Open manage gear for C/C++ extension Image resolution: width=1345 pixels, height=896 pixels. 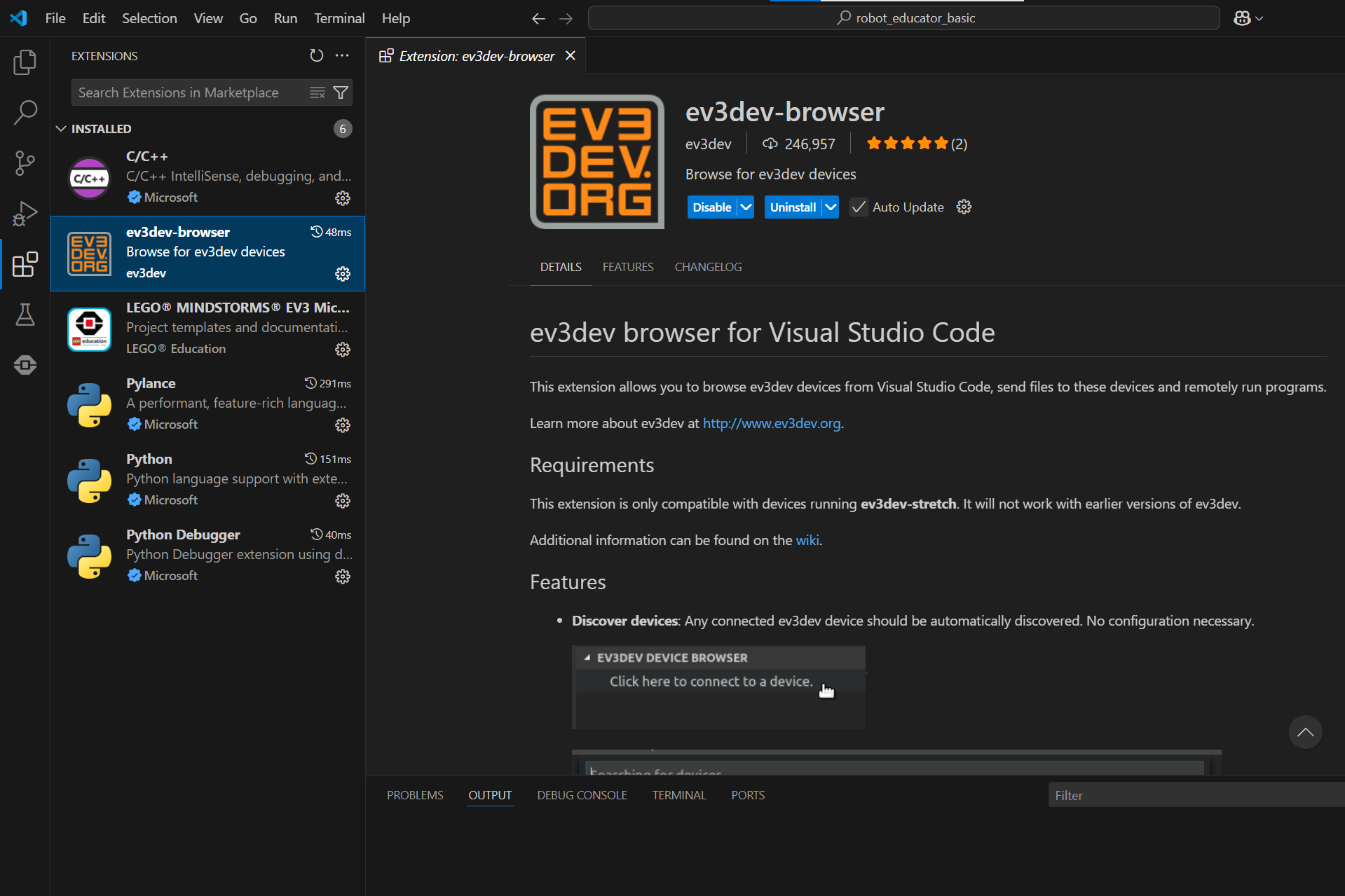point(343,198)
